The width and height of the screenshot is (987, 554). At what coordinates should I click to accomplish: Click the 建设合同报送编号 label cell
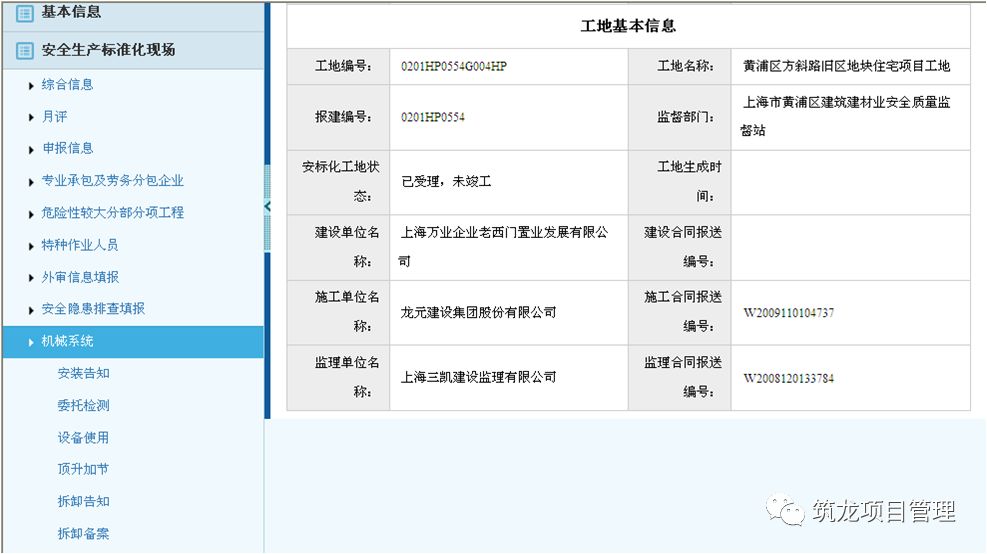point(680,247)
